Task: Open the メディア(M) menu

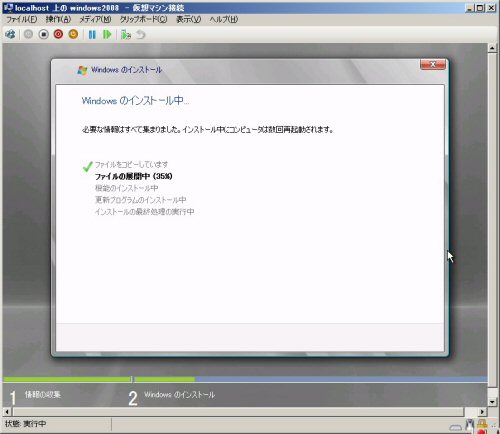Action: click(95, 19)
